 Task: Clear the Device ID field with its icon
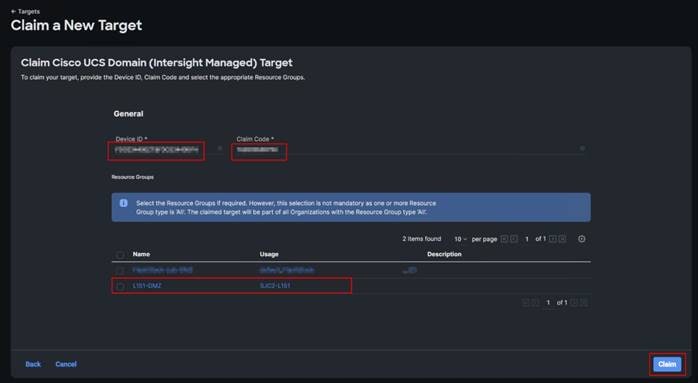pyautogui.click(x=220, y=148)
